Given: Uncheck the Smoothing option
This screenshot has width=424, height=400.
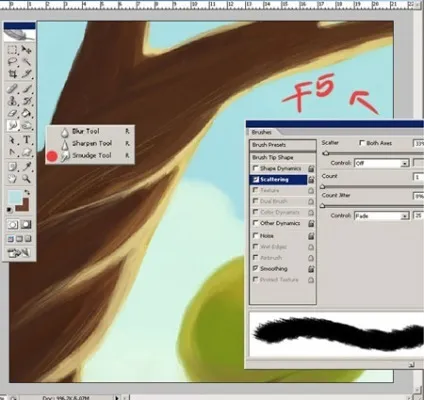Looking at the screenshot, I should point(256,268).
